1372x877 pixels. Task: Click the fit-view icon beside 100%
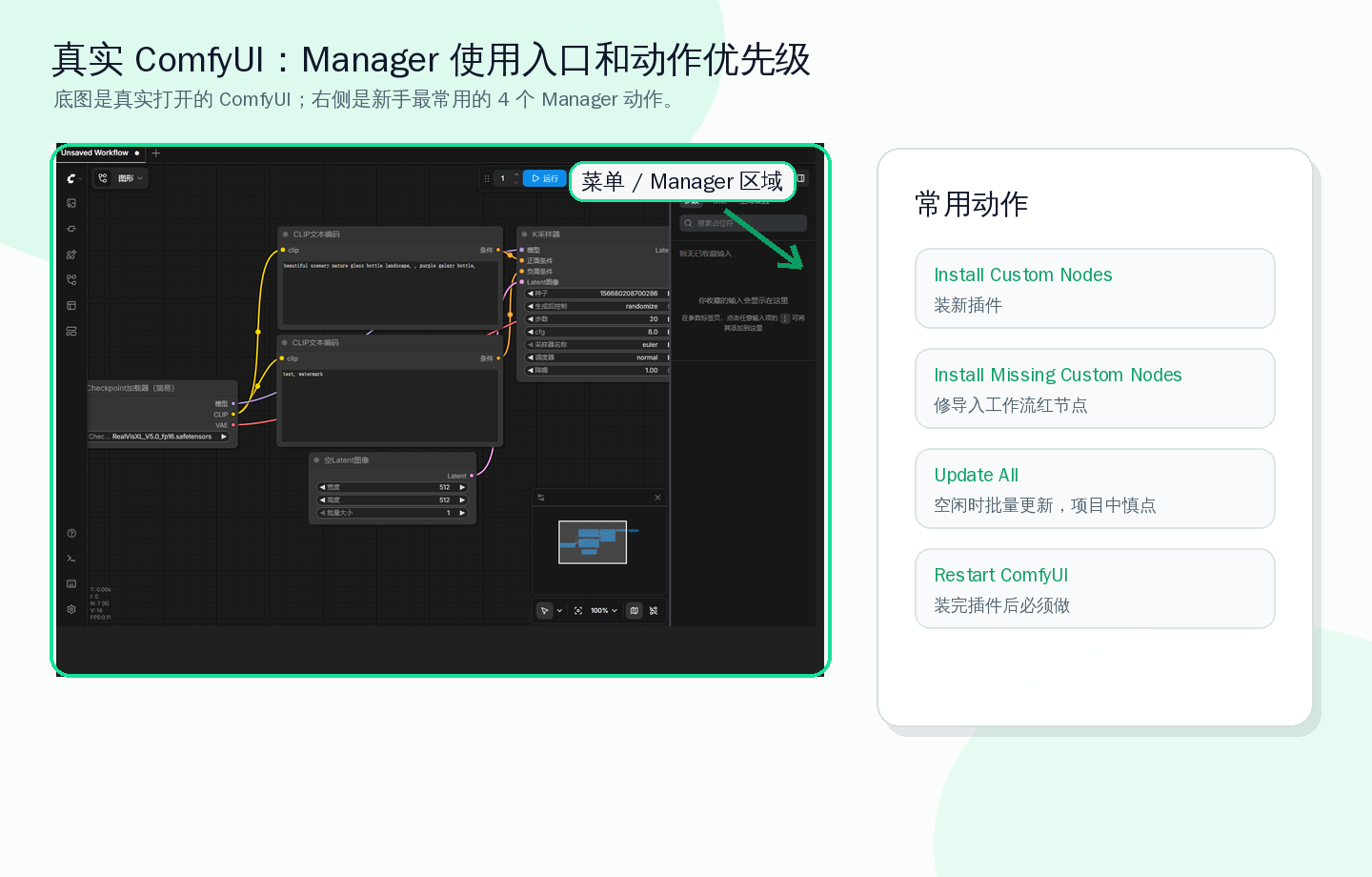pyautogui.click(x=578, y=610)
